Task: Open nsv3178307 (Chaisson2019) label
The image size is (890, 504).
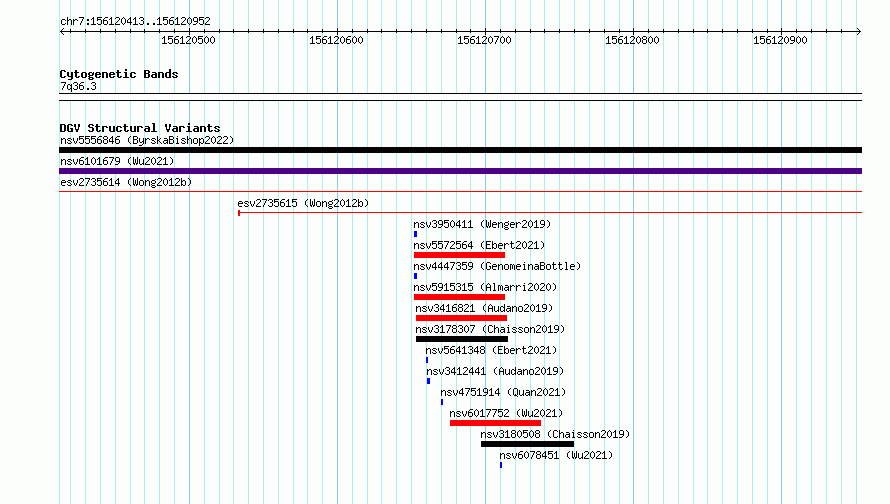Action: point(490,329)
